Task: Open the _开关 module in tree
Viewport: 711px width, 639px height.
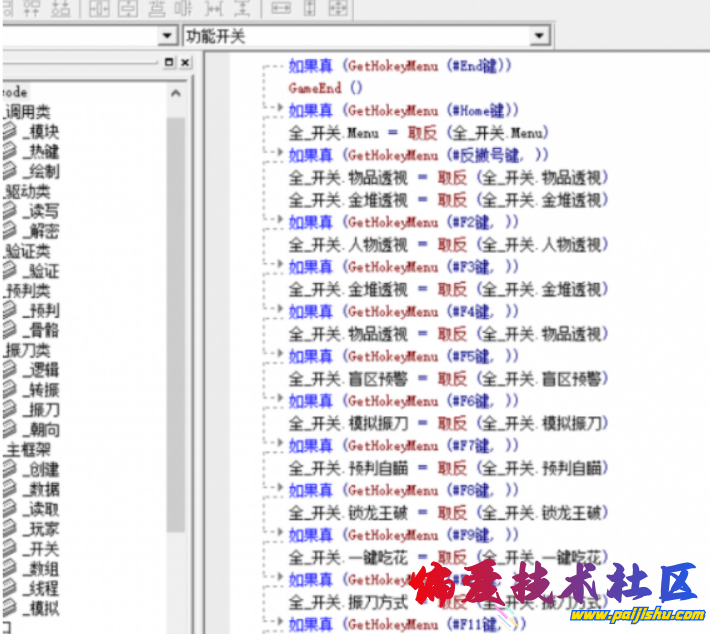Action: (x=44, y=549)
